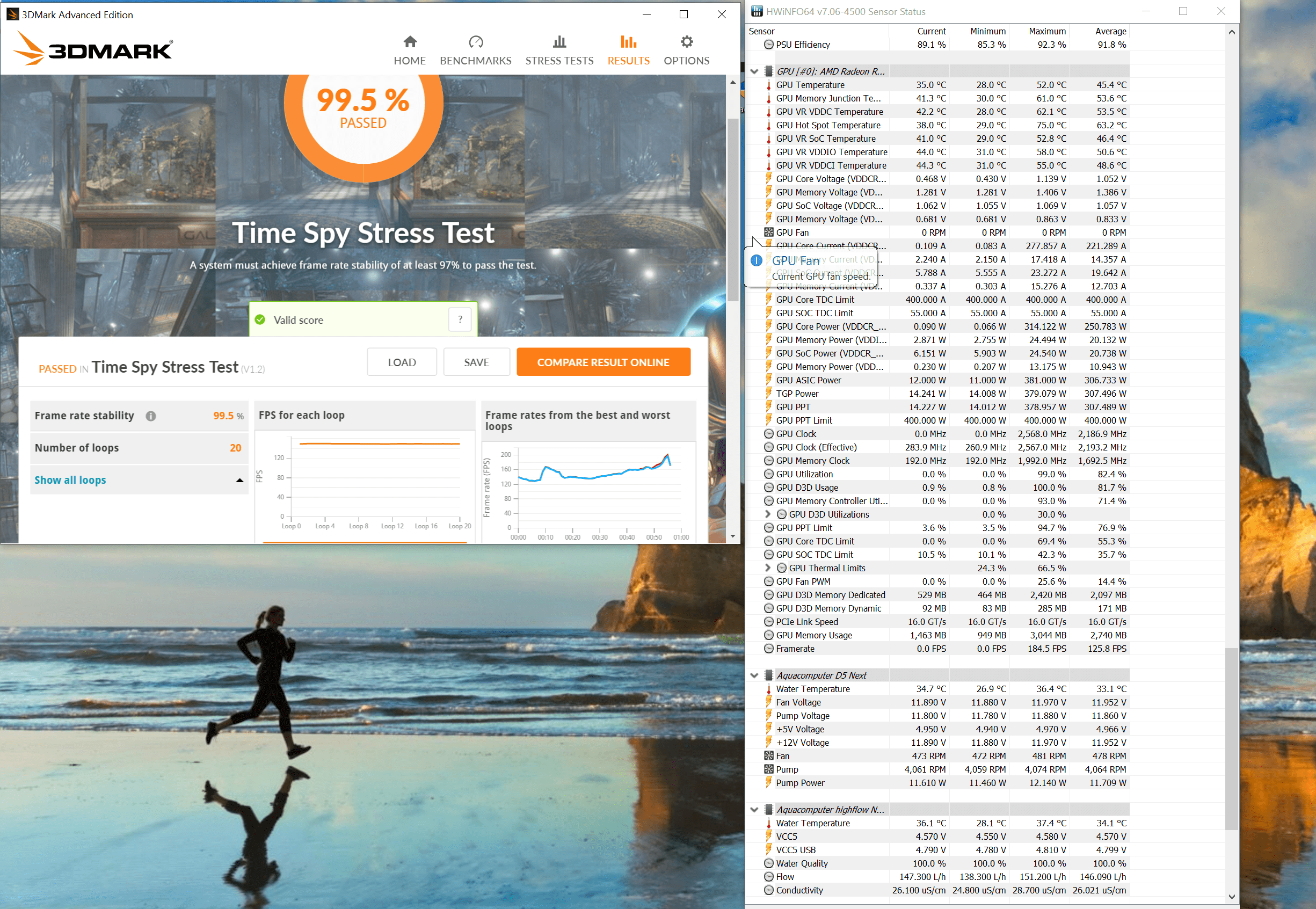Viewport: 1316px width, 909px height.
Task: Click the Water Quality circle icon
Action: (769, 863)
